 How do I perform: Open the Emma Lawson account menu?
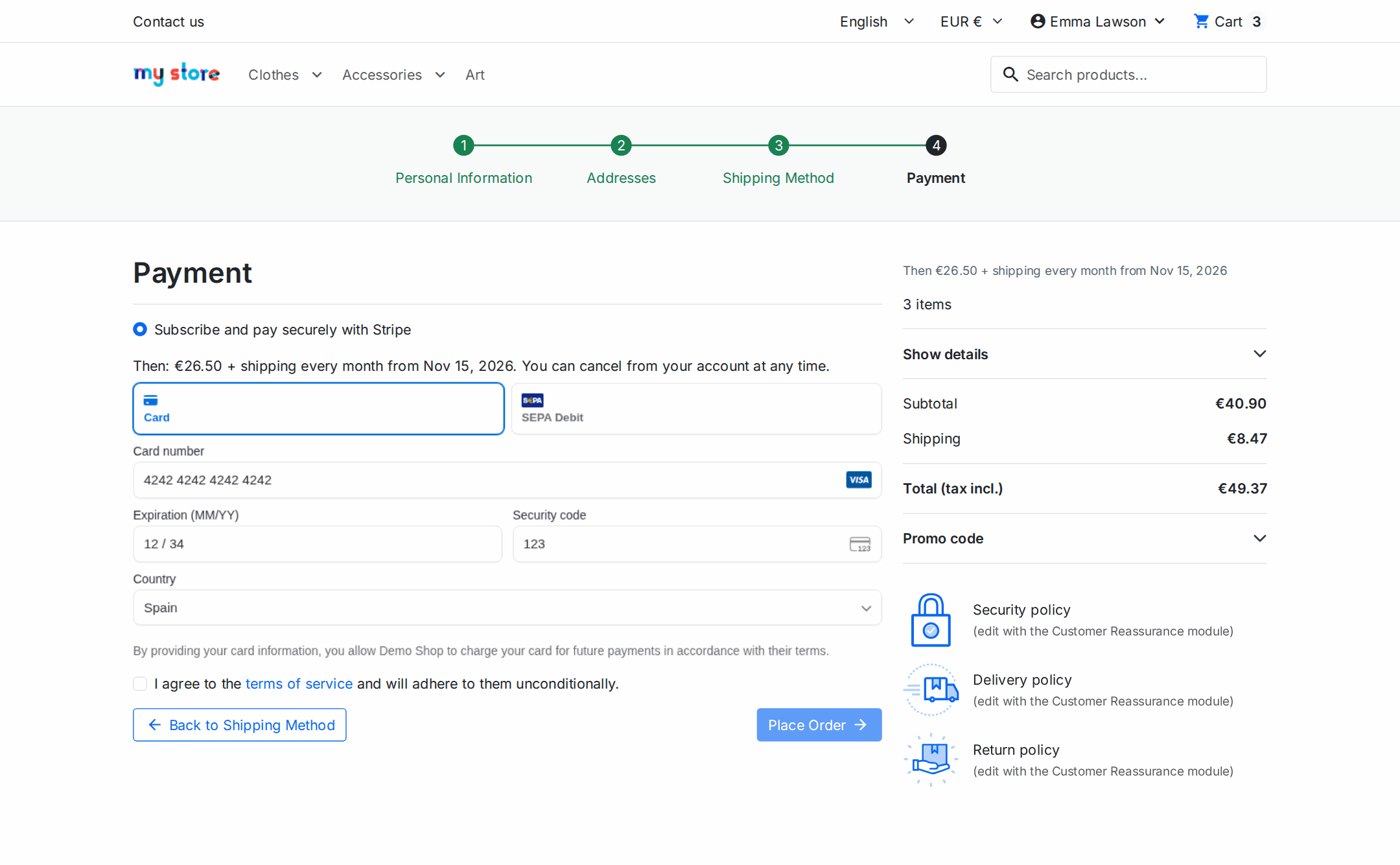pos(1097,21)
